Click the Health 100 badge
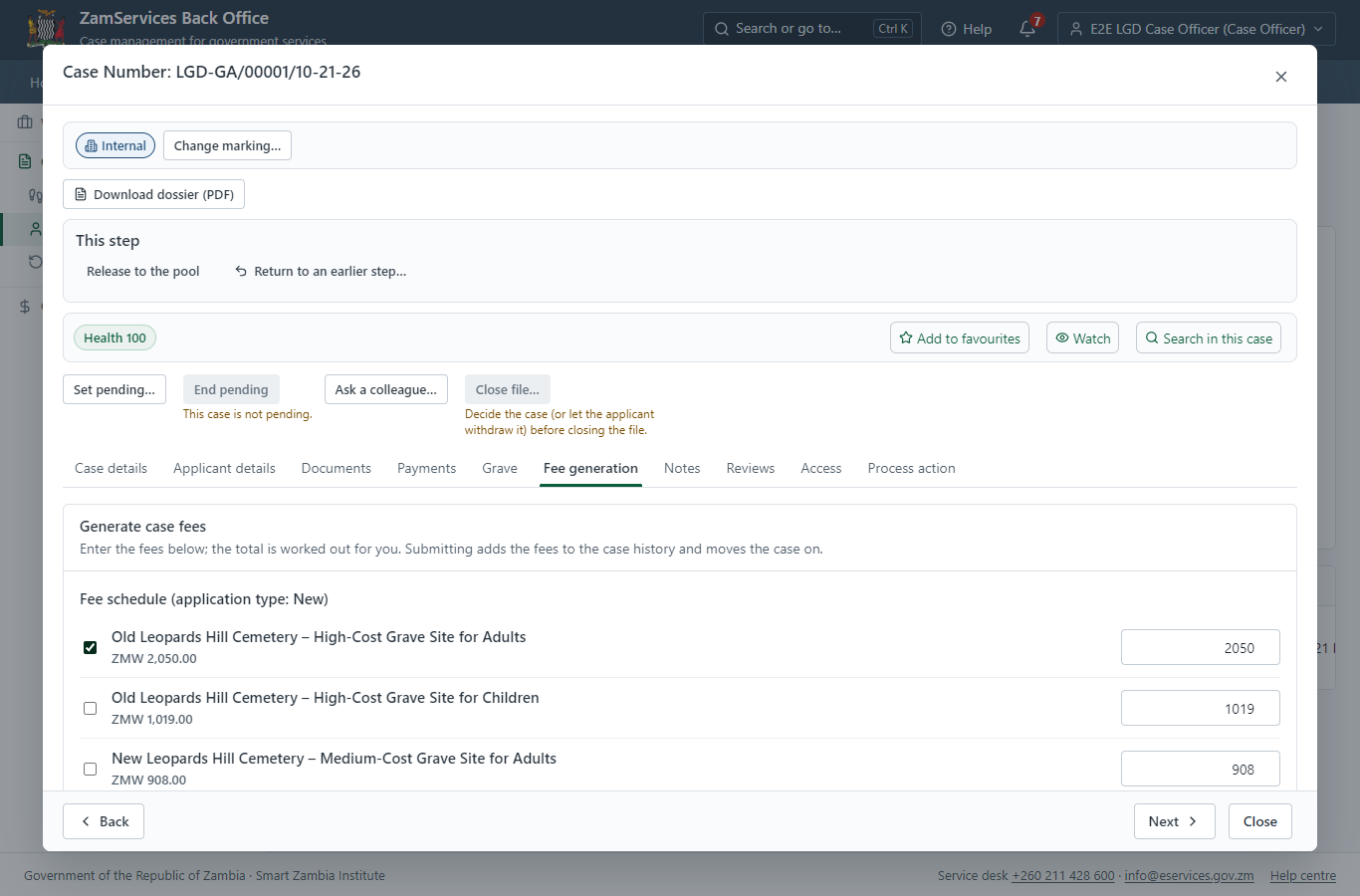 [114, 337]
